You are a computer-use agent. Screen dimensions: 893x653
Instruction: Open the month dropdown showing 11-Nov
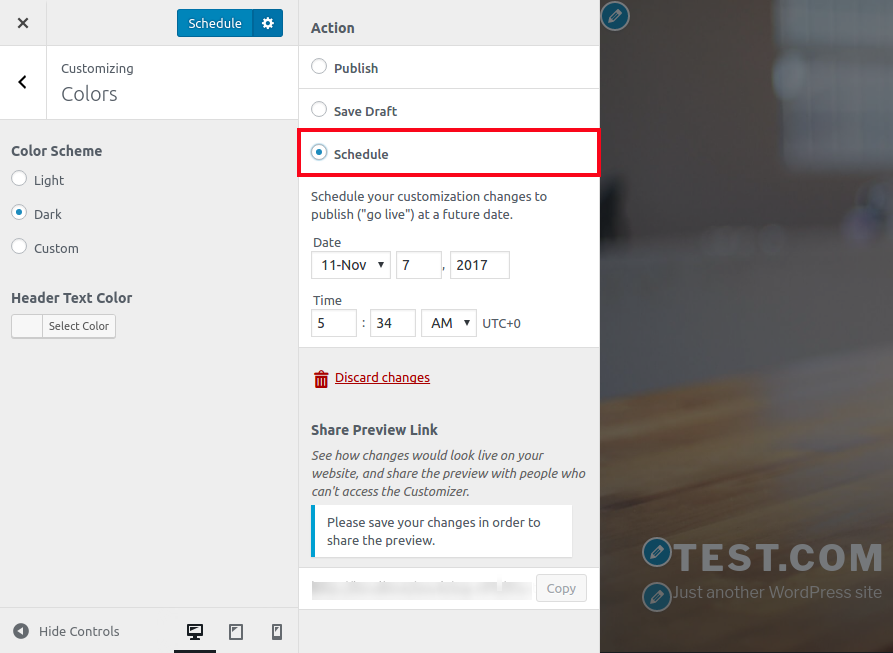tap(351, 265)
